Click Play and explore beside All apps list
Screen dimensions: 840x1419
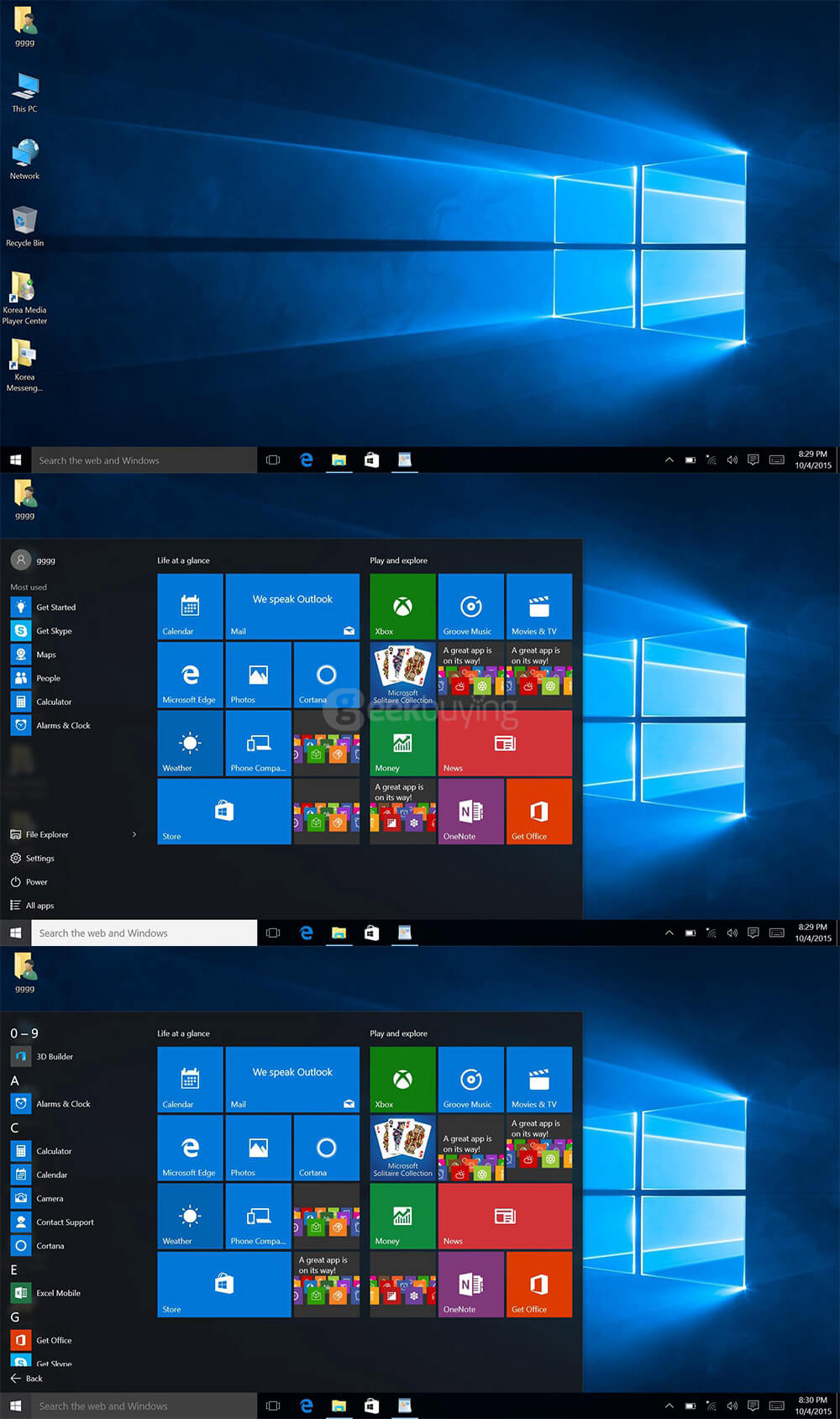pyautogui.click(x=398, y=1033)
